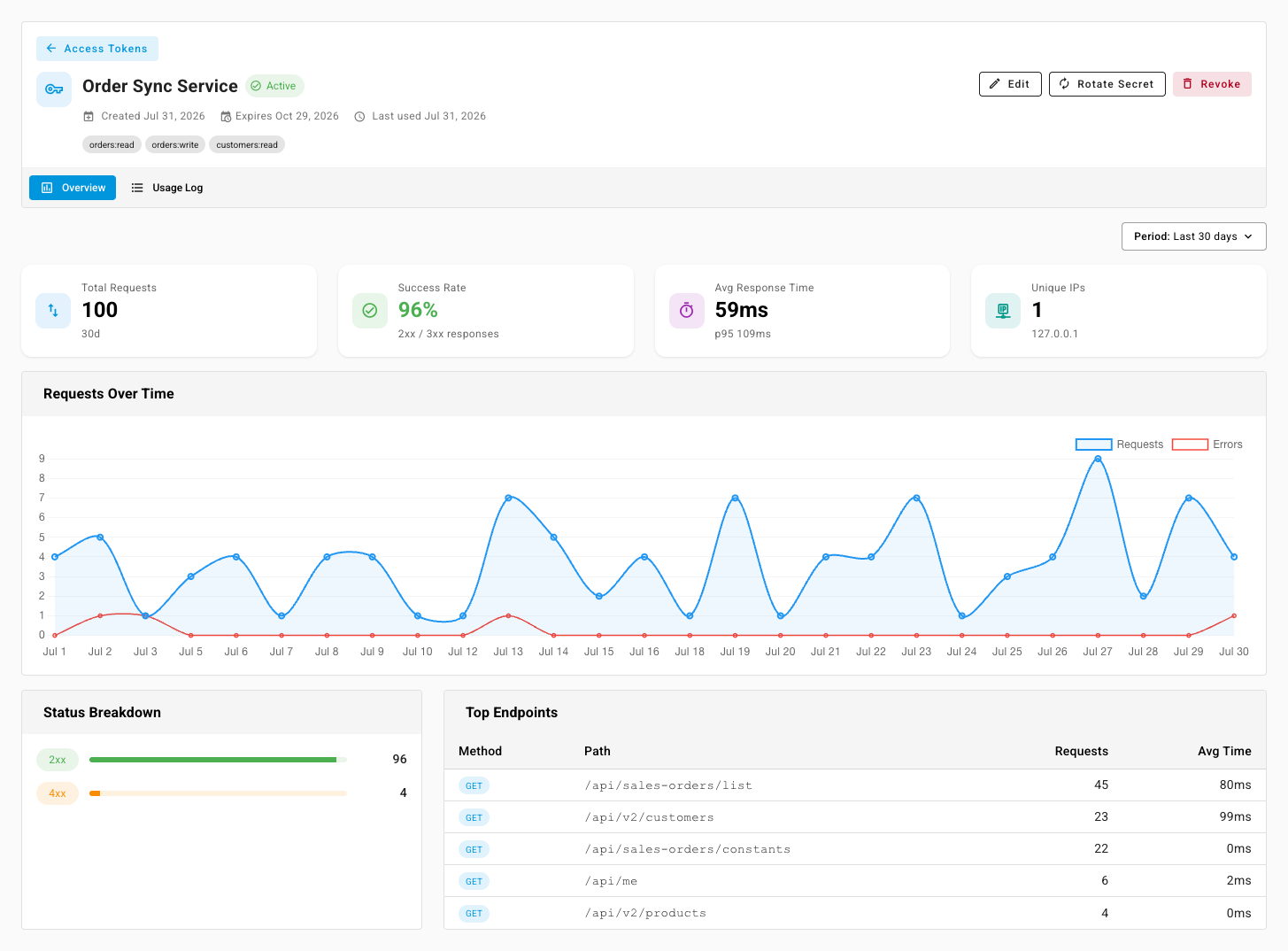Click the pencil icon in the Edit button

pos(995,84)
